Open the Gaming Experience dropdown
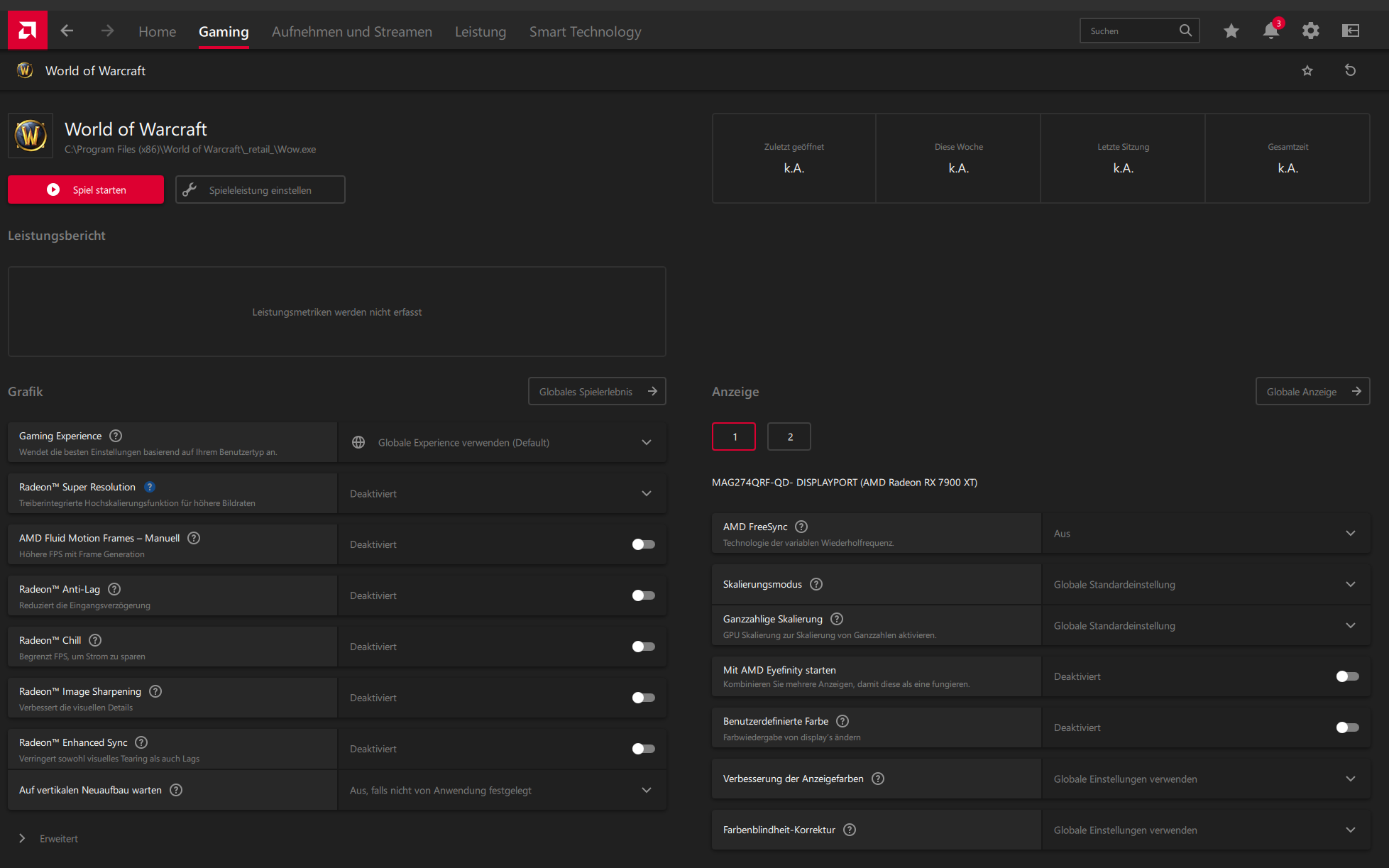The image size is (1389, 868). (x=502, y=442)
